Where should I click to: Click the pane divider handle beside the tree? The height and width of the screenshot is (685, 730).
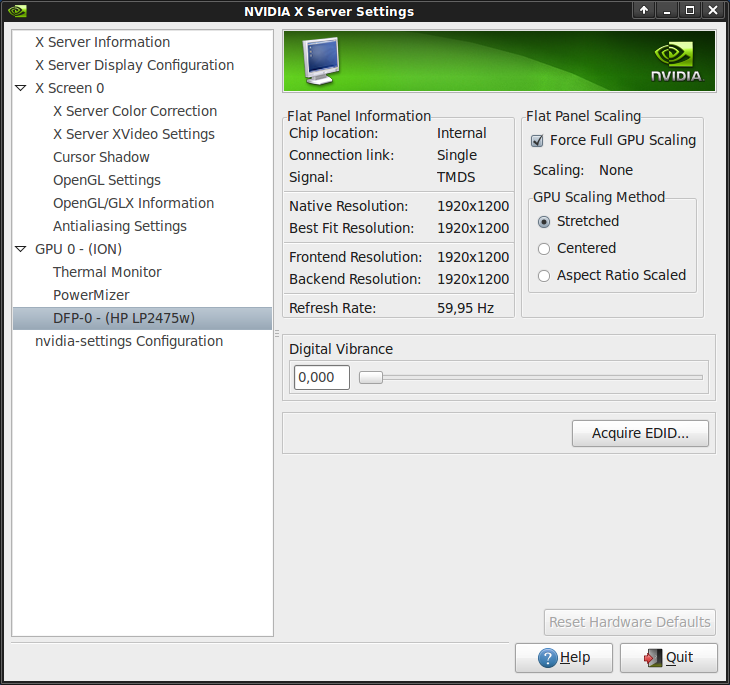277,333
